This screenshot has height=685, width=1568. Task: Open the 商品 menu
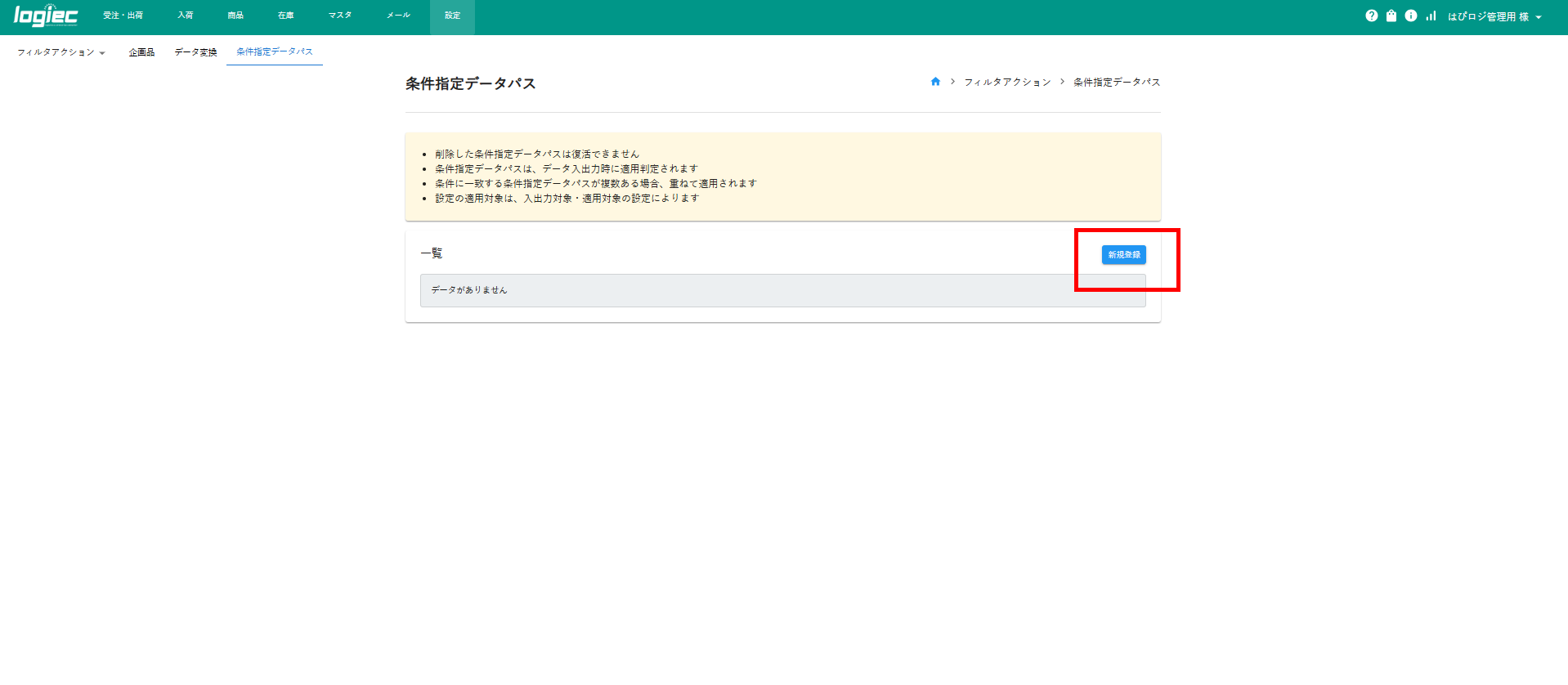[235, 16]
